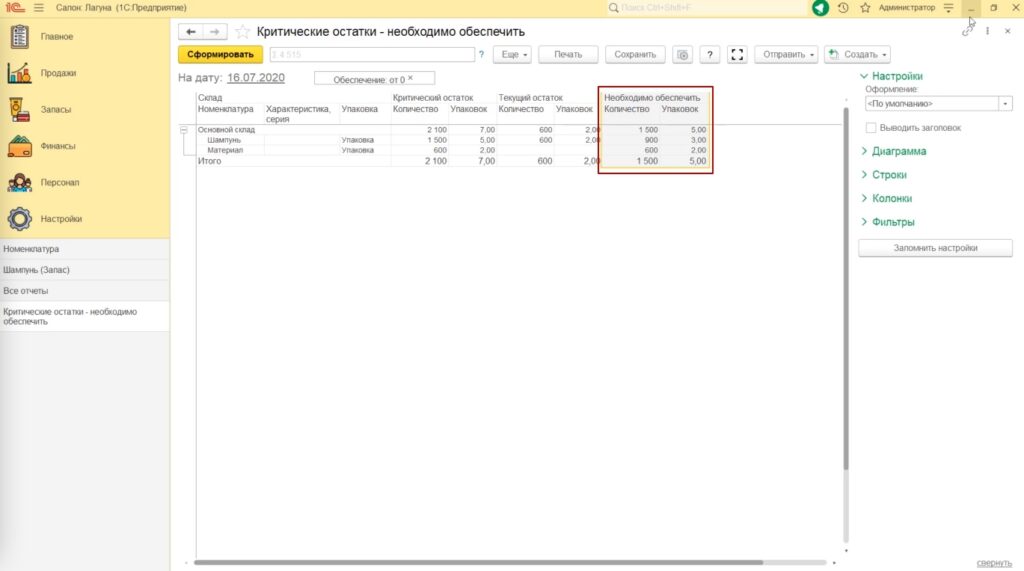Select the Материал row cell

(x=225, y=150)
